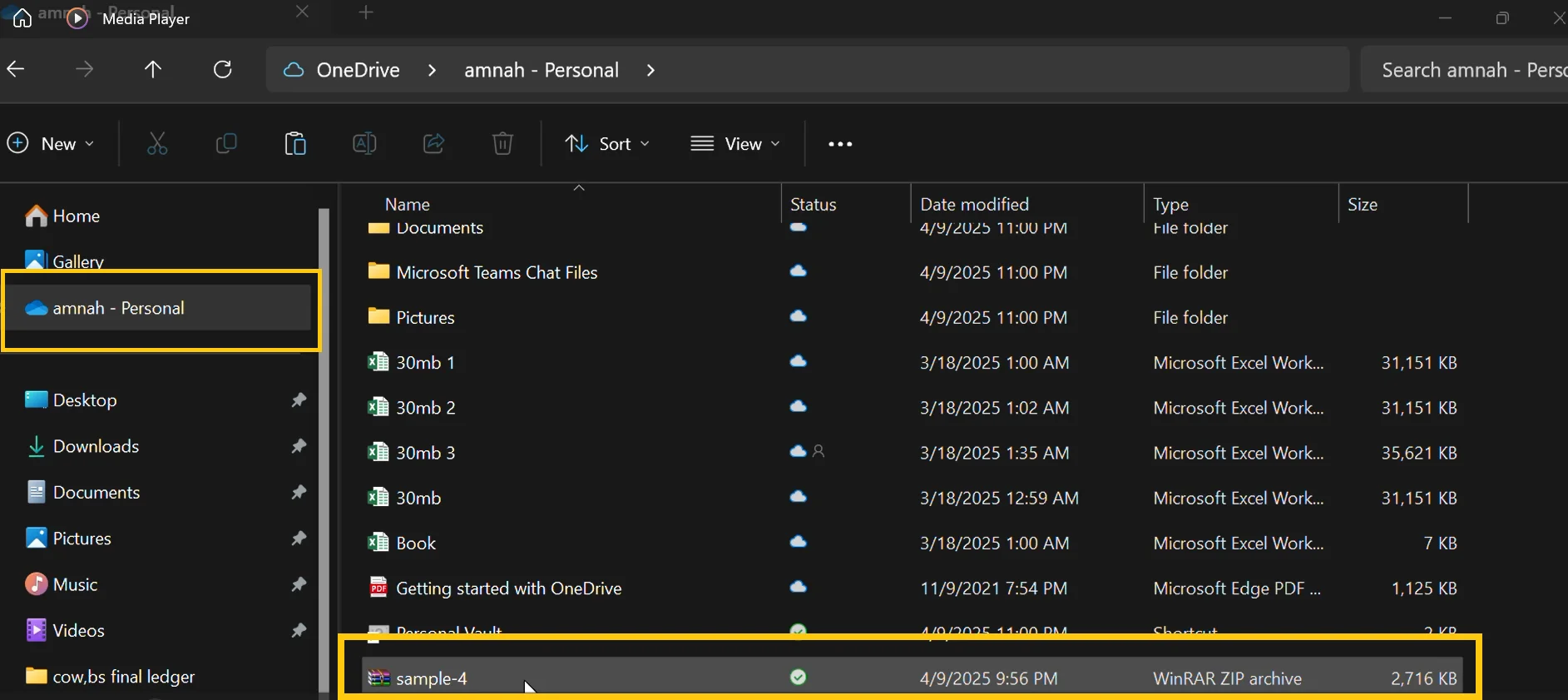The width and height of the screenshot is (1568, 700).
Task: Open Pictures in the navigation pane
Action: [68, 539]
